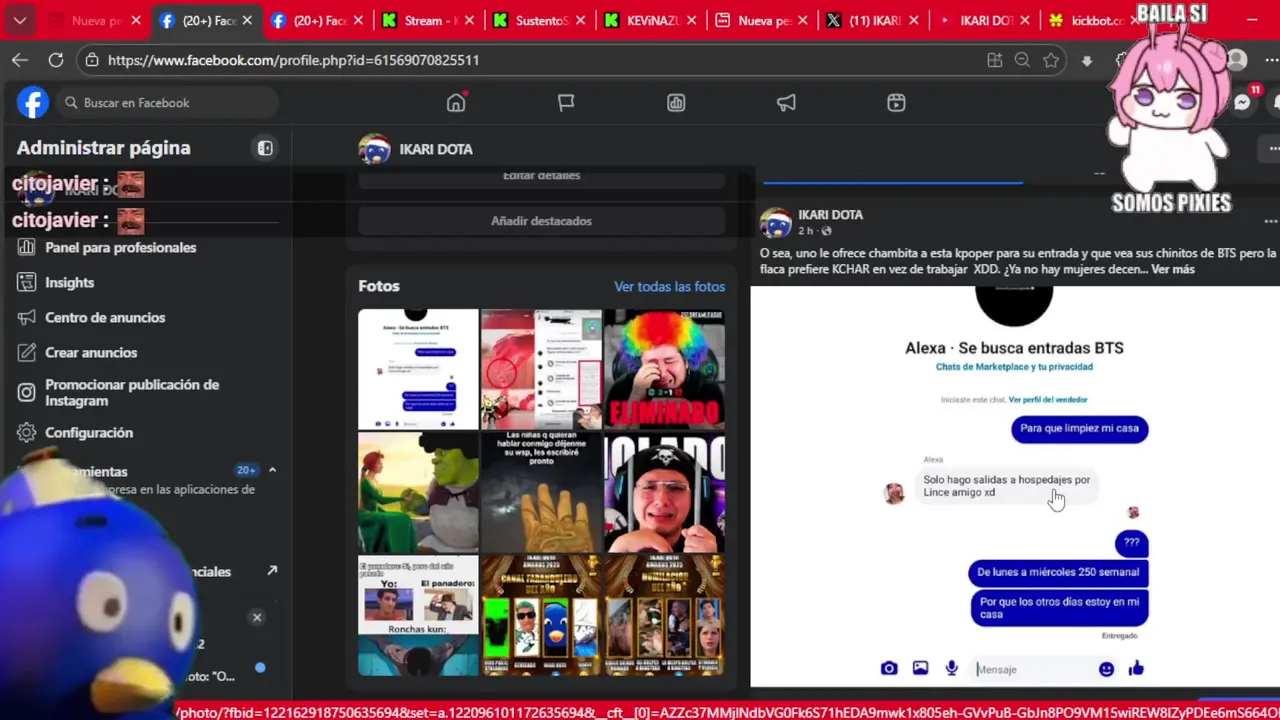Open post options three dots menu
The image size is (1280, 720).
[1270, 221]
